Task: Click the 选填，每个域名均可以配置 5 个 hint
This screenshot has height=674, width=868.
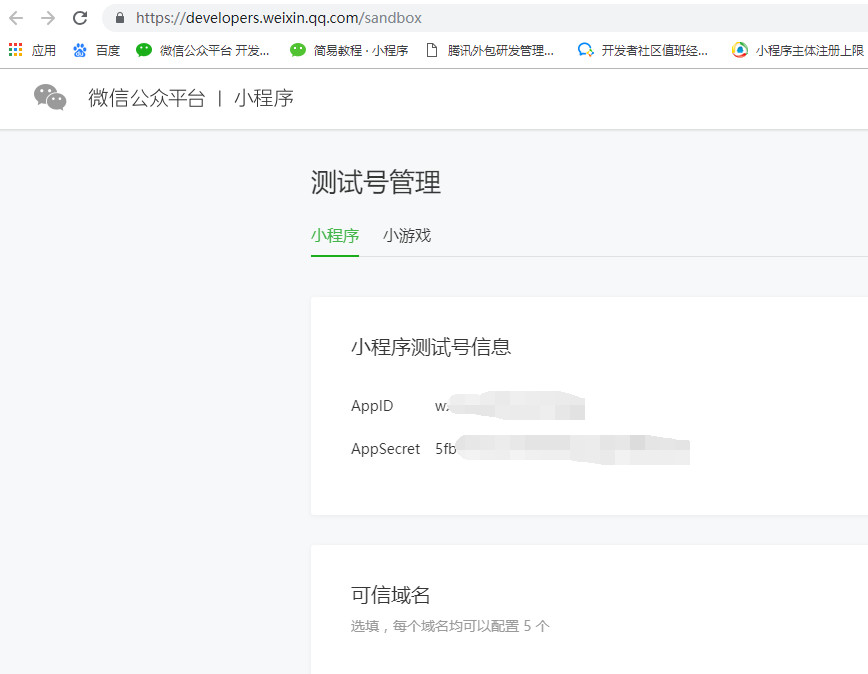Action: pos(450,626)
